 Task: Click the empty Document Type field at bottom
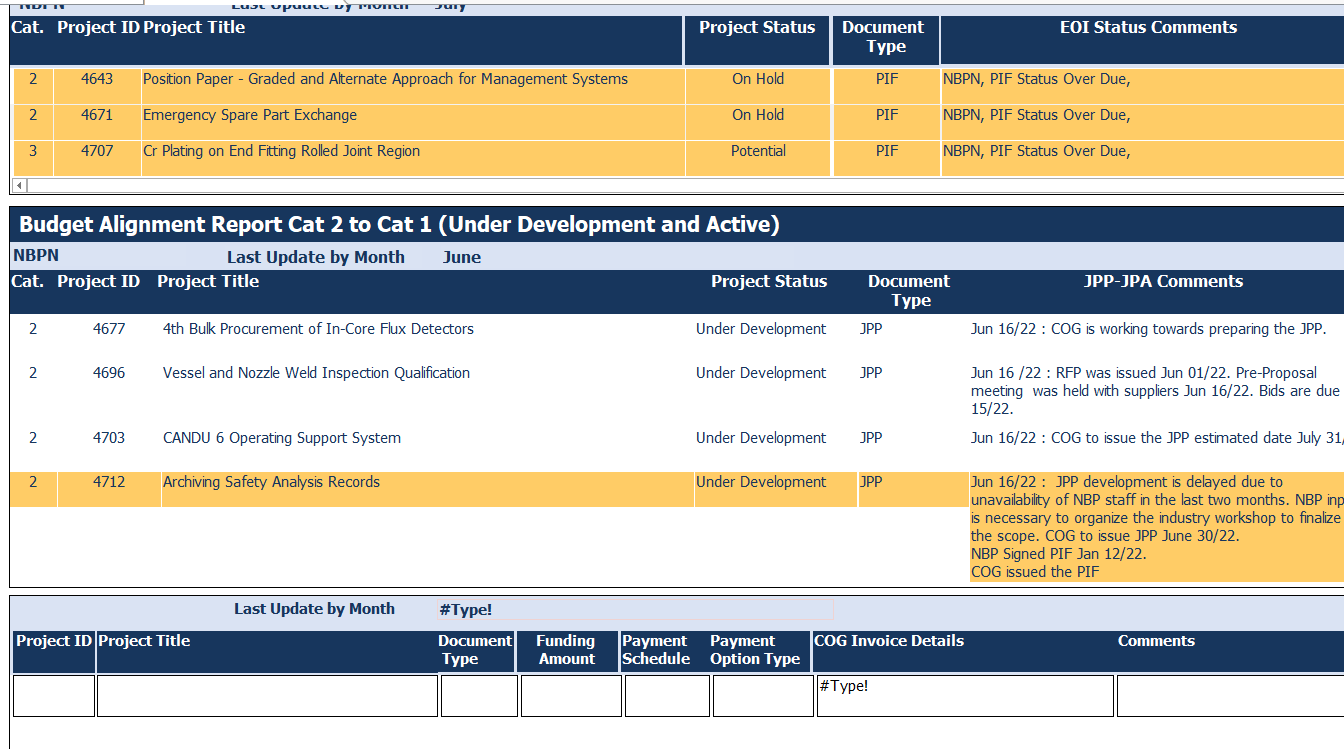click(479, 696)
